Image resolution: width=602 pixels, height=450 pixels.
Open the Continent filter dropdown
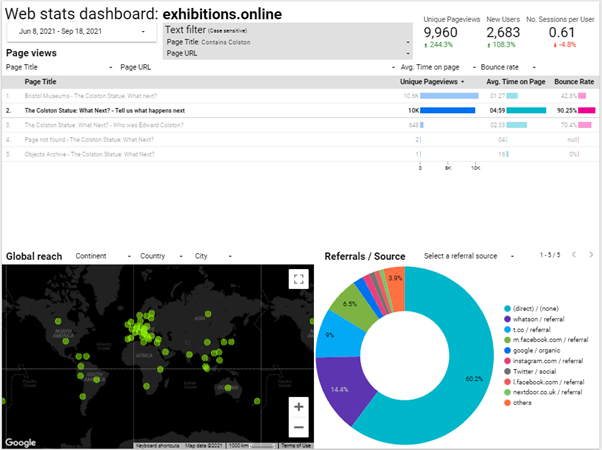(x=103, y=256)
